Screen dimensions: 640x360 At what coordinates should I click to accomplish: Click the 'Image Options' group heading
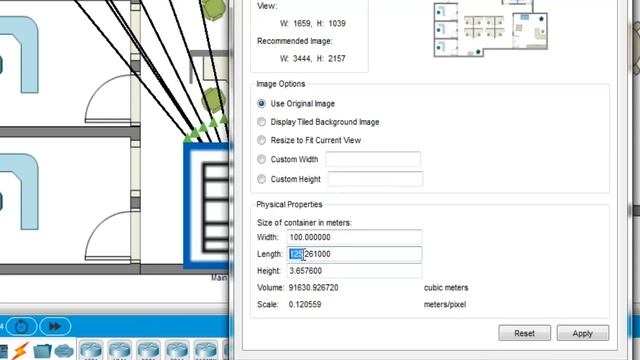tap(281, 84)
